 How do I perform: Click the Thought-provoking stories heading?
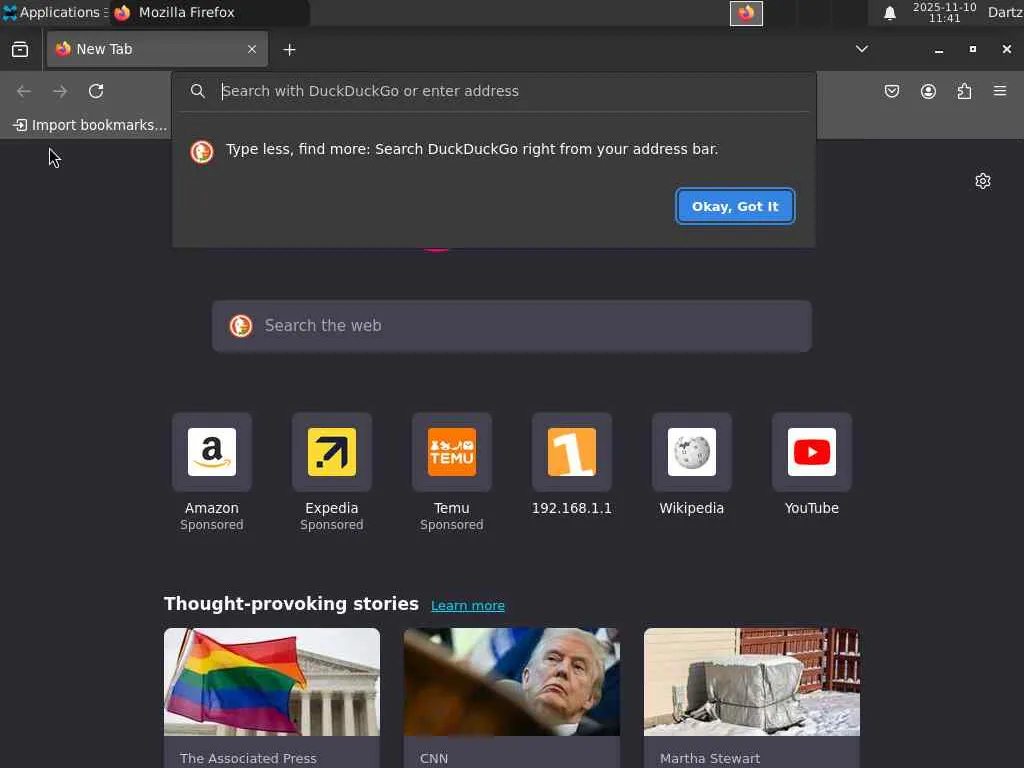point(291,604)
